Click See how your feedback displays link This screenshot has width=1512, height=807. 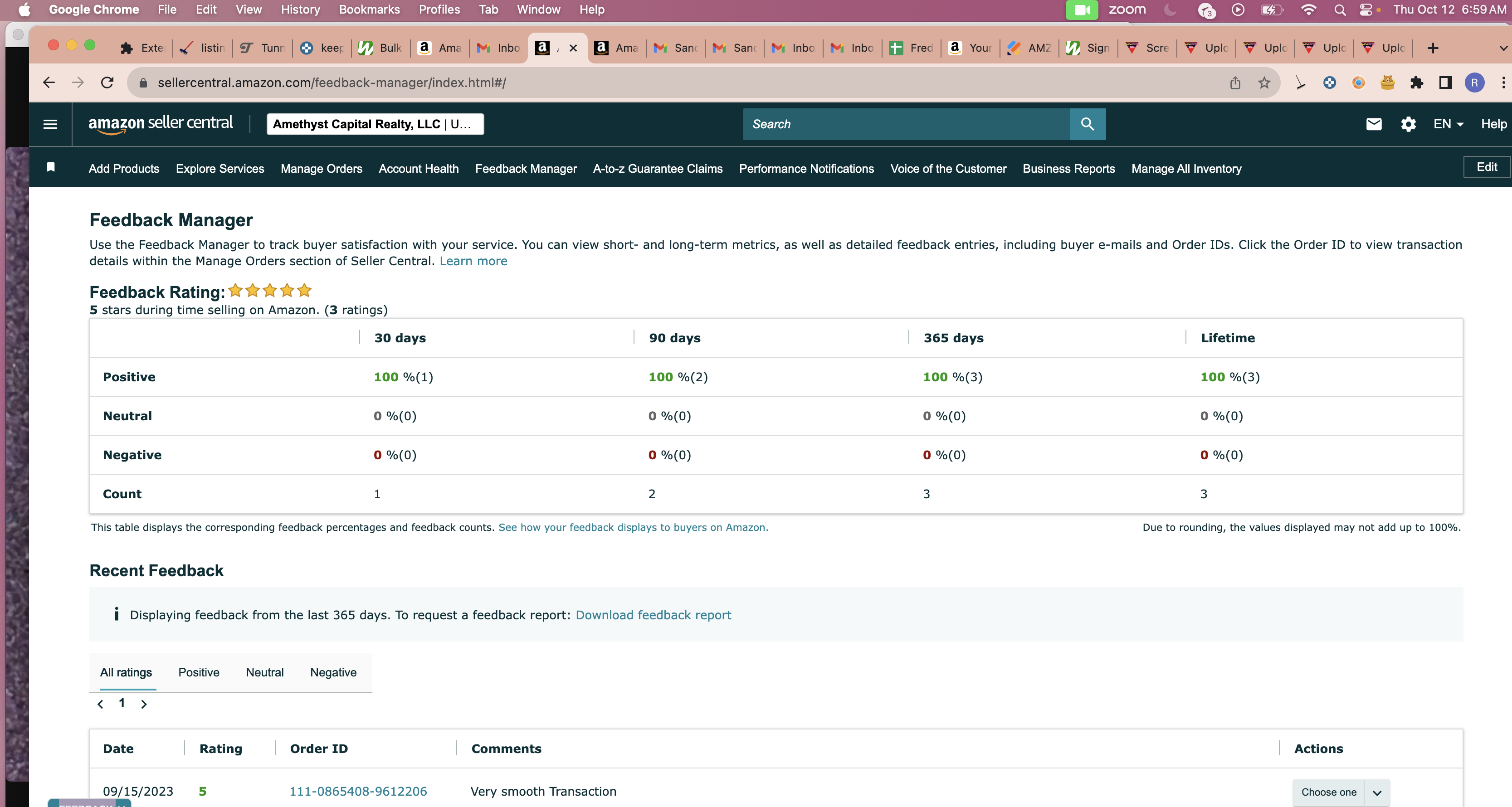point(633,527)
